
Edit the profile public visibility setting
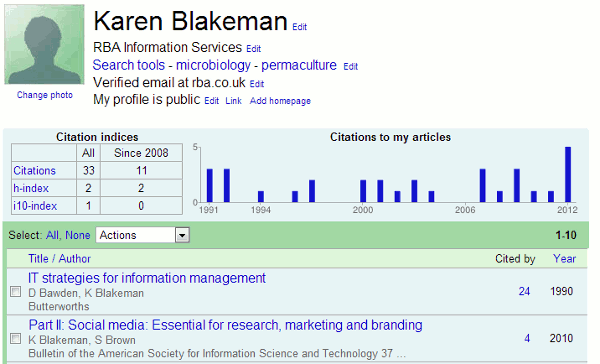pyautogui.click(x=212, y=101)
